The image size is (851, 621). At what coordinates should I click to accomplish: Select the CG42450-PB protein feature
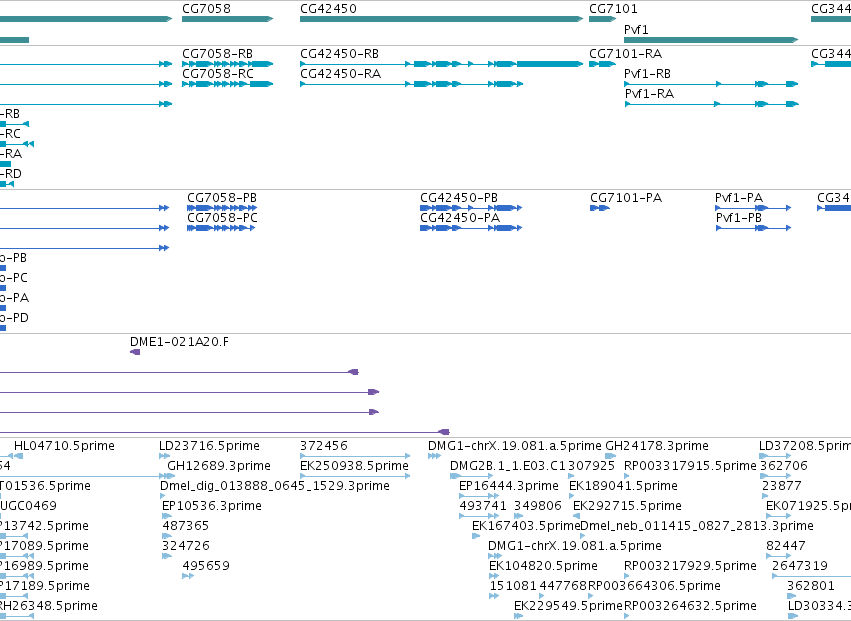(471, 208)
